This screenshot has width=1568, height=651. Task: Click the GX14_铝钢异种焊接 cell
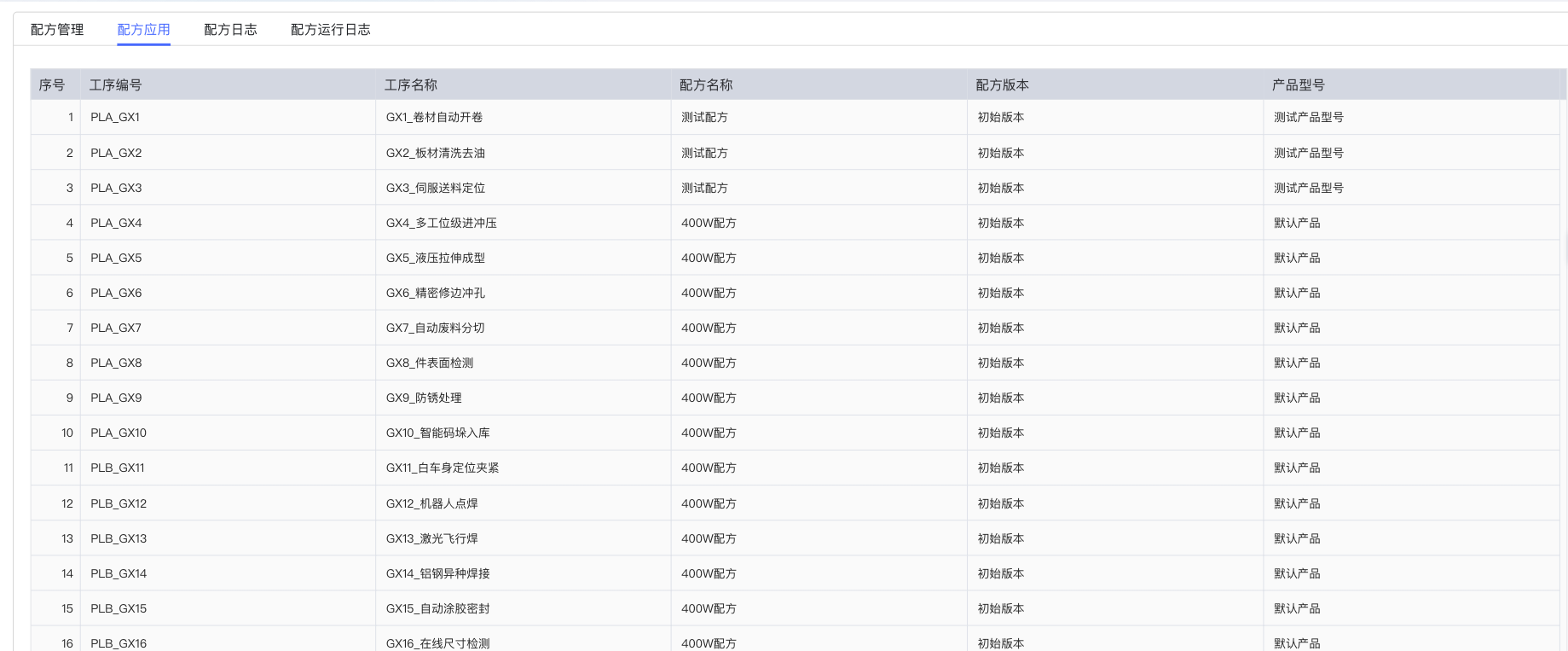point(437,574)
